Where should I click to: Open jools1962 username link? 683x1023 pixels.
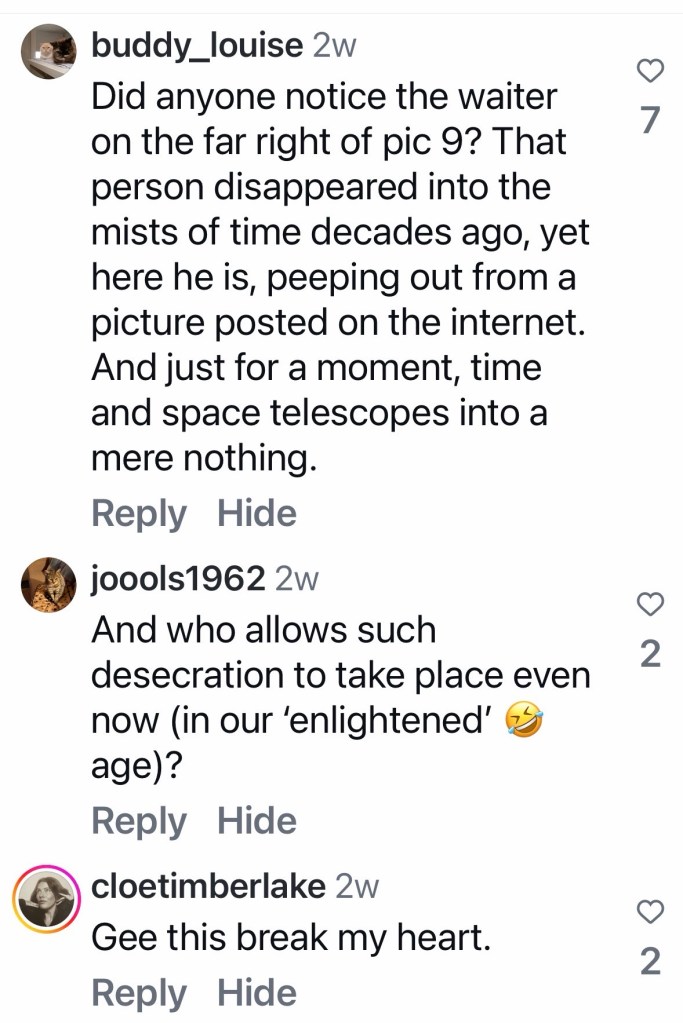tap(178, 578)
